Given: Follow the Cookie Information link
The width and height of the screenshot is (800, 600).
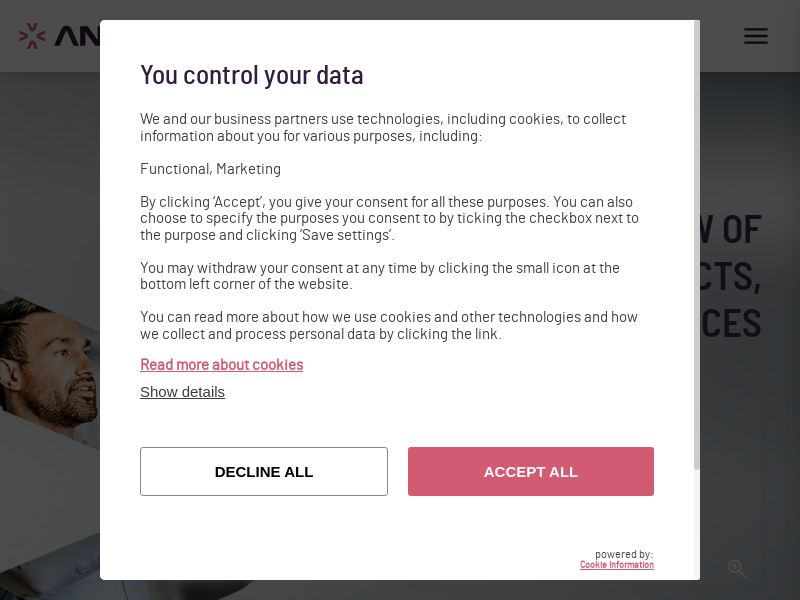Looking at the screenshot, I should pos(616,566).
